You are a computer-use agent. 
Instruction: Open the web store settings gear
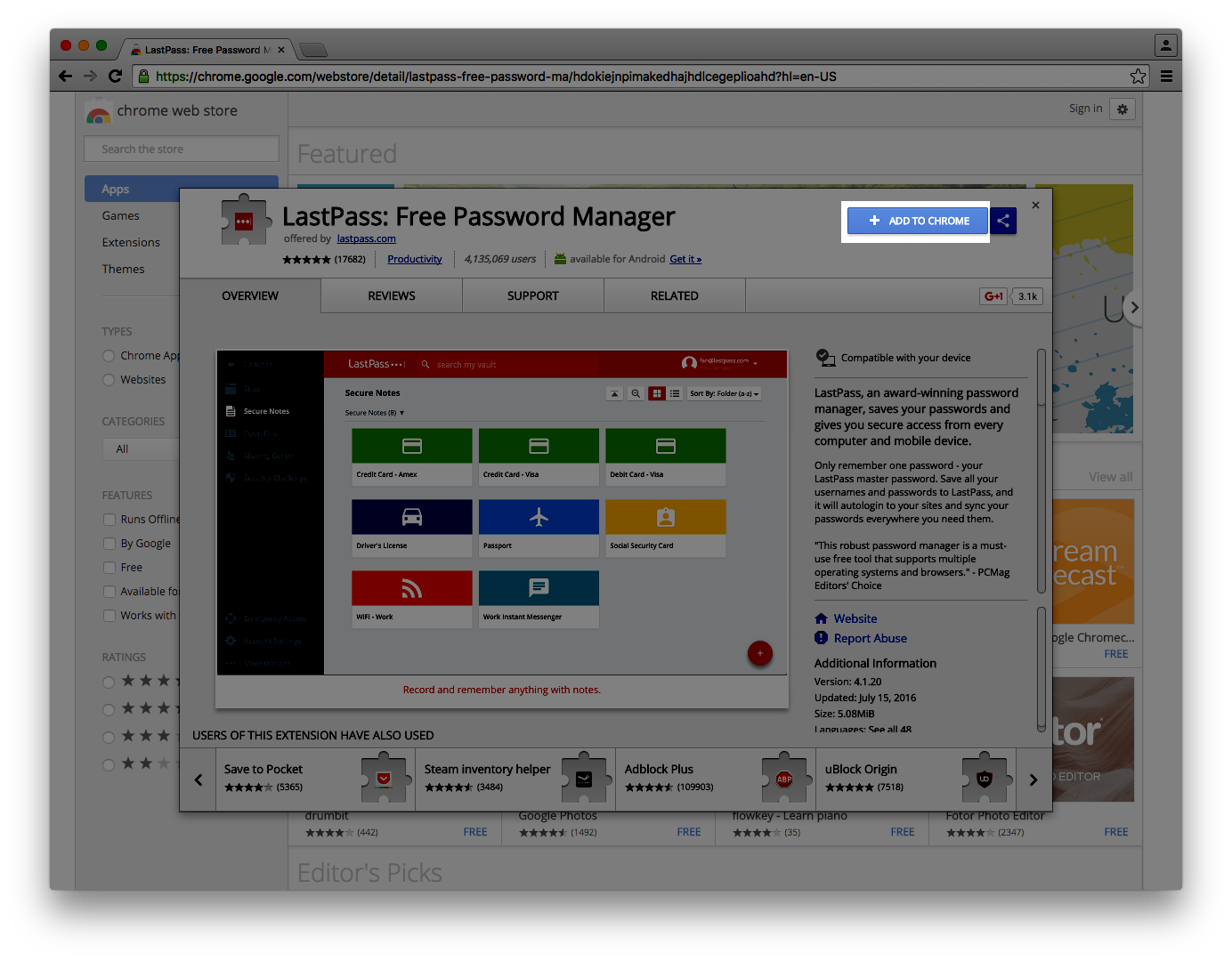(1123, 109)
